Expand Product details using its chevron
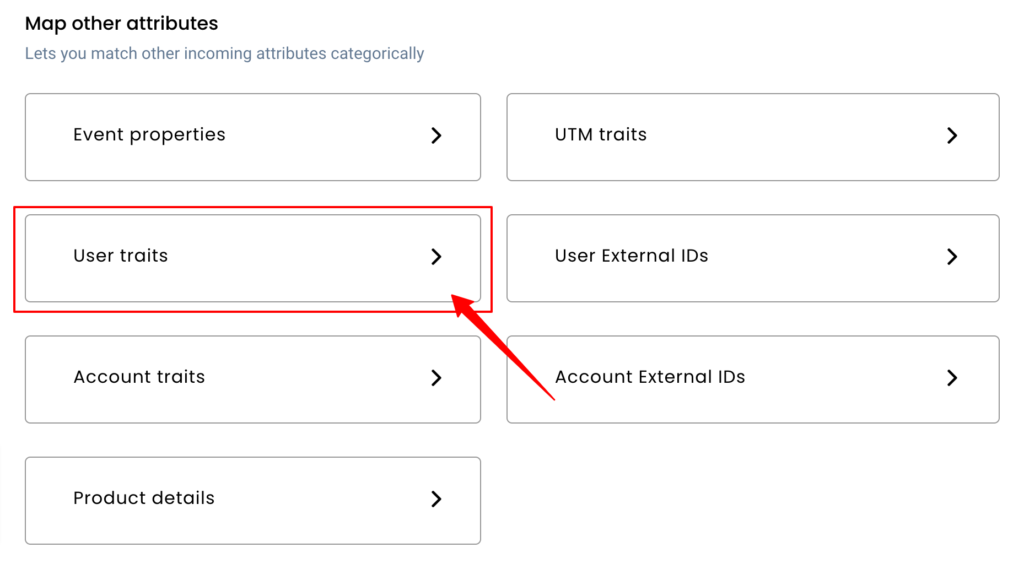1024x564 pixels. pos(436,499)
